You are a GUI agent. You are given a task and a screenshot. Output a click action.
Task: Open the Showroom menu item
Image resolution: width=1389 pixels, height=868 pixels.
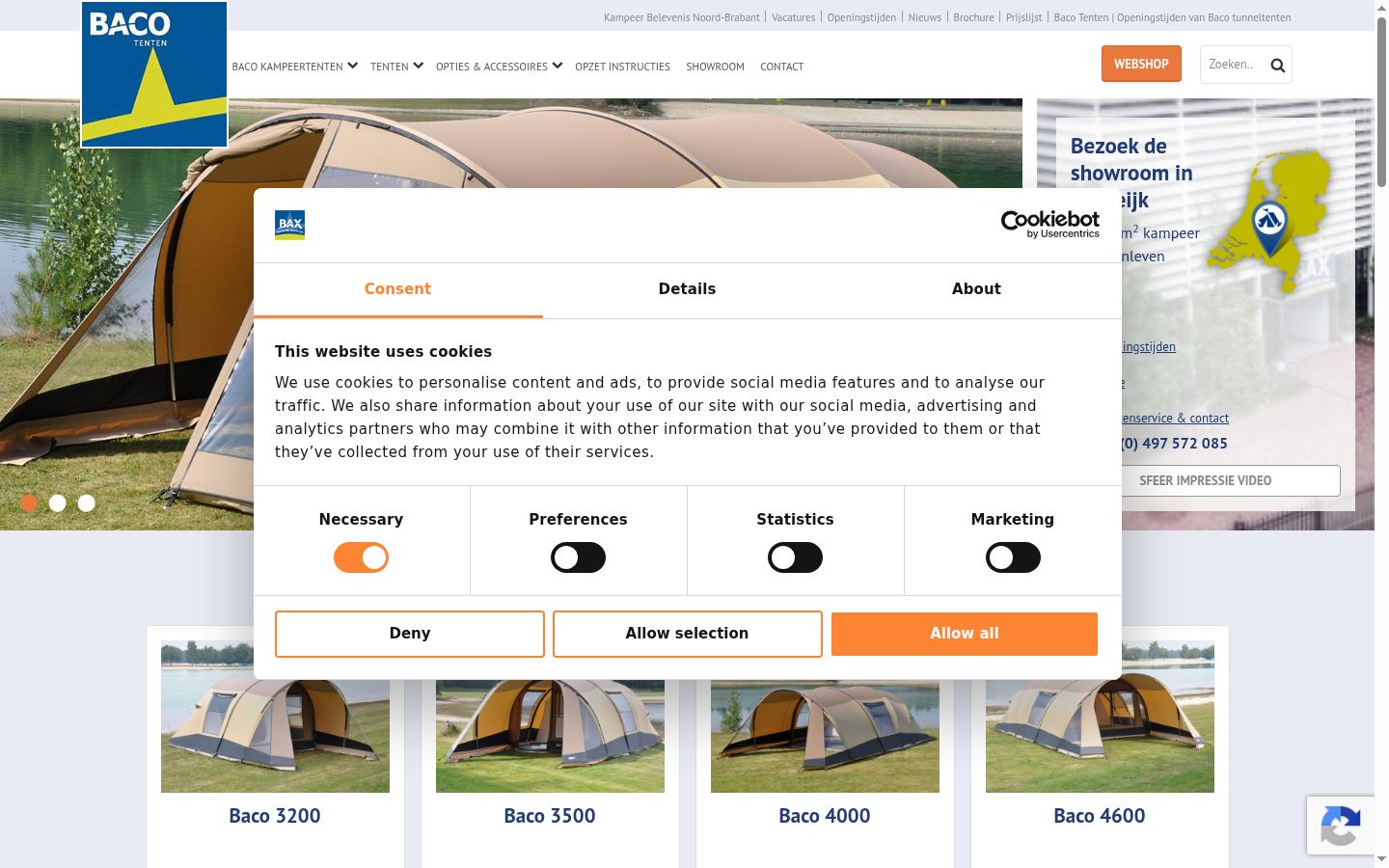click(715, 67)
